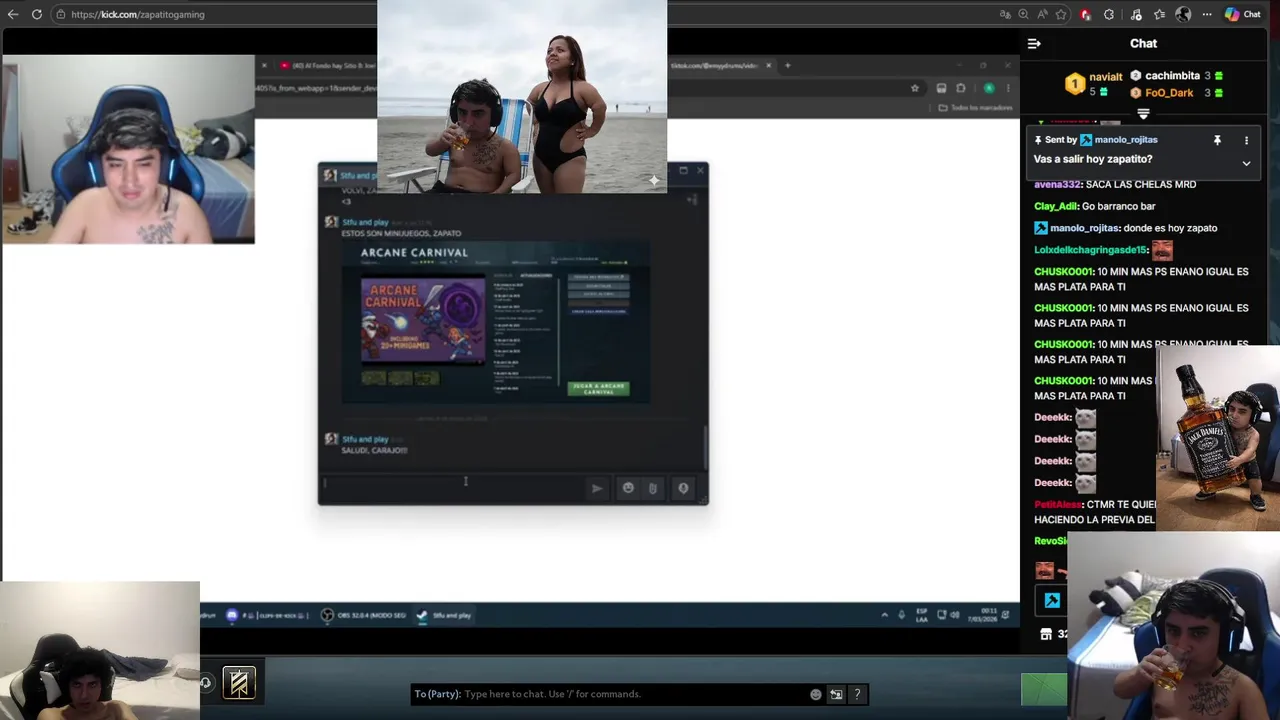Open the music media control icon
Viewport: 1280px width, 720px height.
coord(1134,14)
